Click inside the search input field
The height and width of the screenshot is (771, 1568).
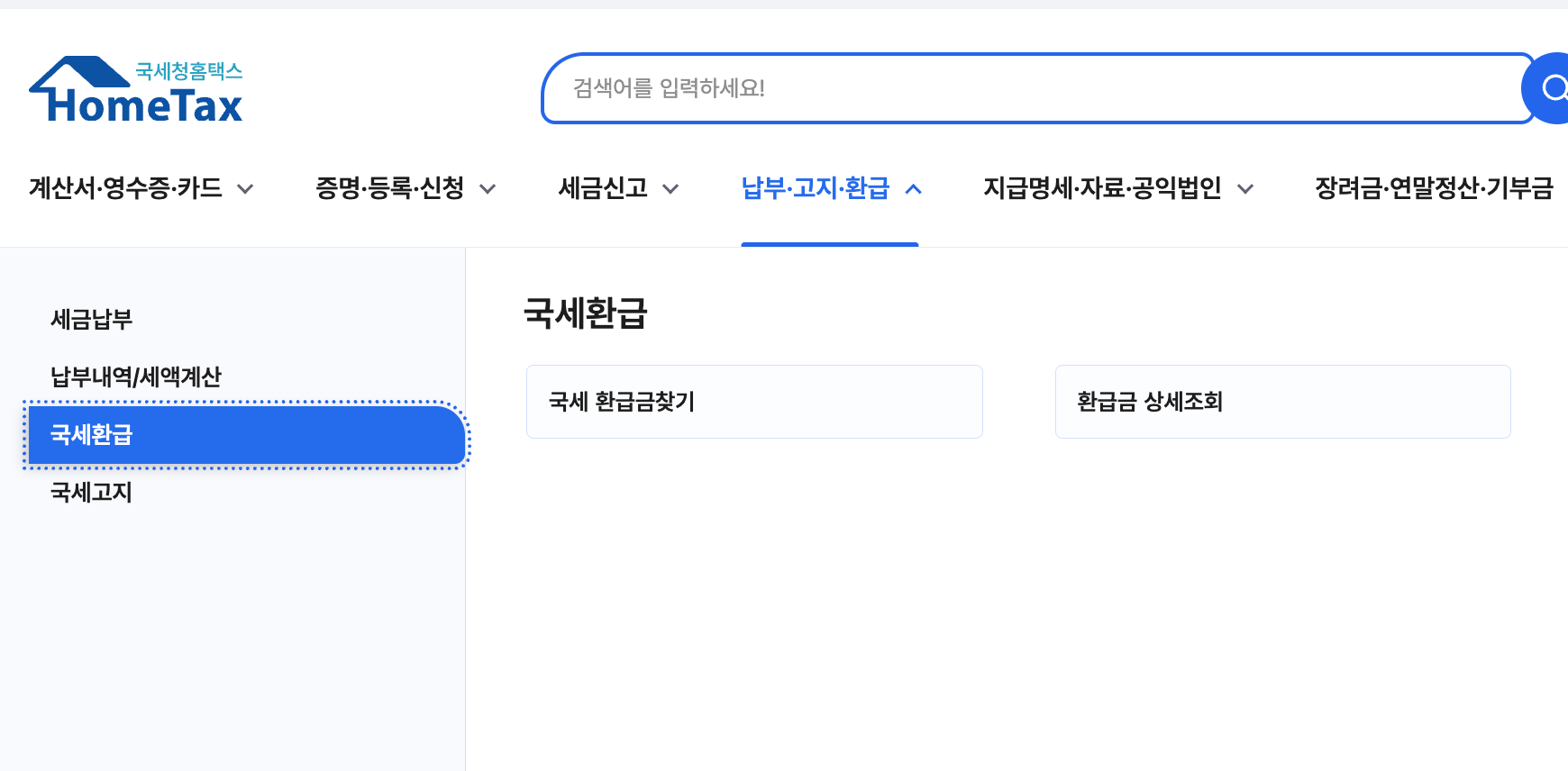[991, 89]
